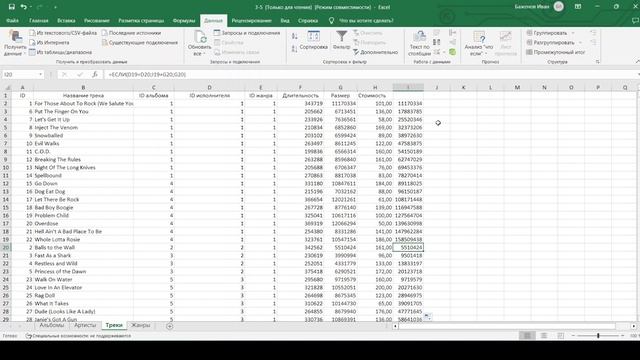Image resolution: width=640 pixels, height=360 pixels.
Task: Select the cell containing Walk On Water
Action: [x=83, y=280]
